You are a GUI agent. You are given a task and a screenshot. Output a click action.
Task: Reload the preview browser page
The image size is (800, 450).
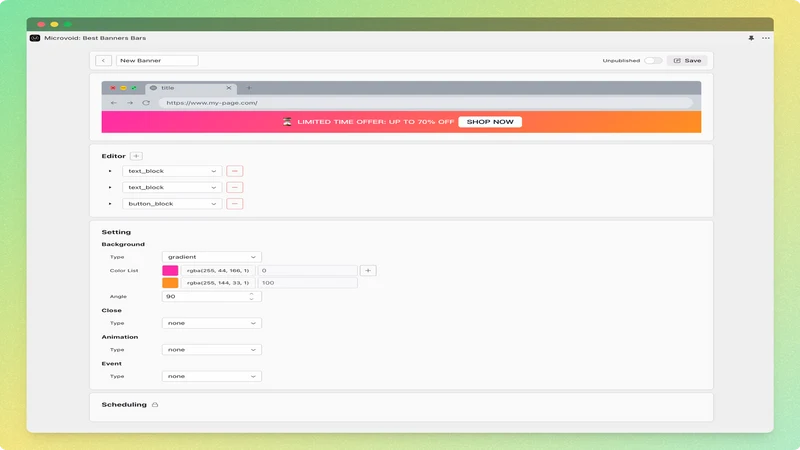click(x=146, y=103)
